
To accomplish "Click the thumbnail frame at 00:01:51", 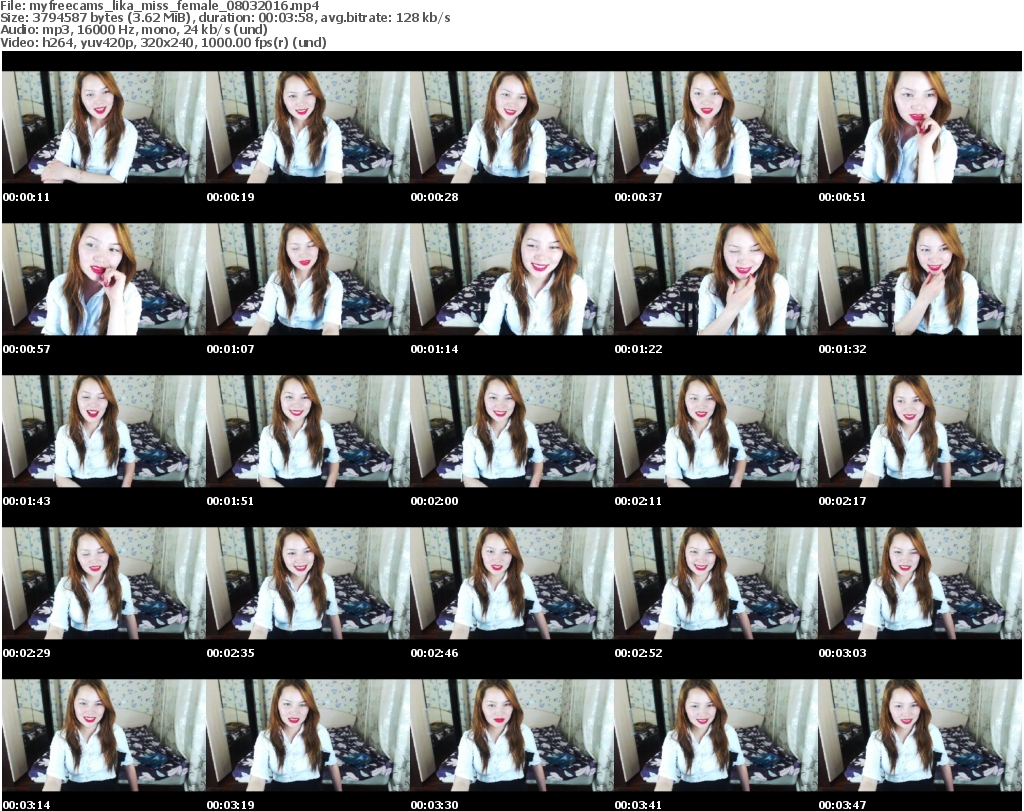I will [x=308, y=431].
